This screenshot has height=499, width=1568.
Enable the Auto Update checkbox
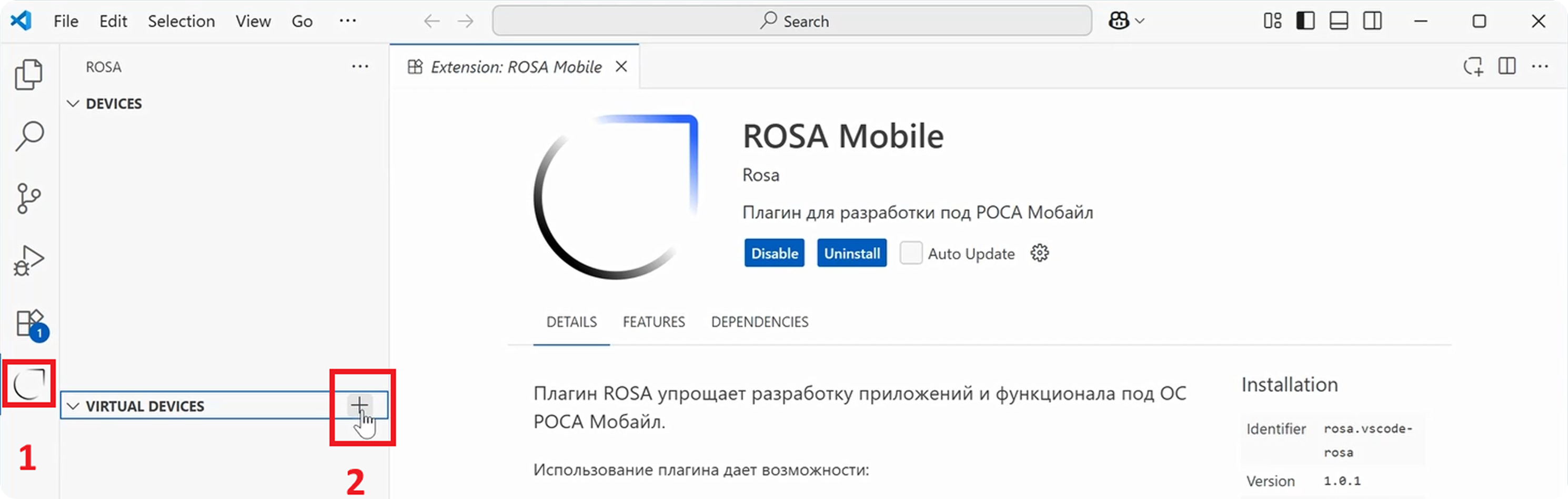point(911,253)
